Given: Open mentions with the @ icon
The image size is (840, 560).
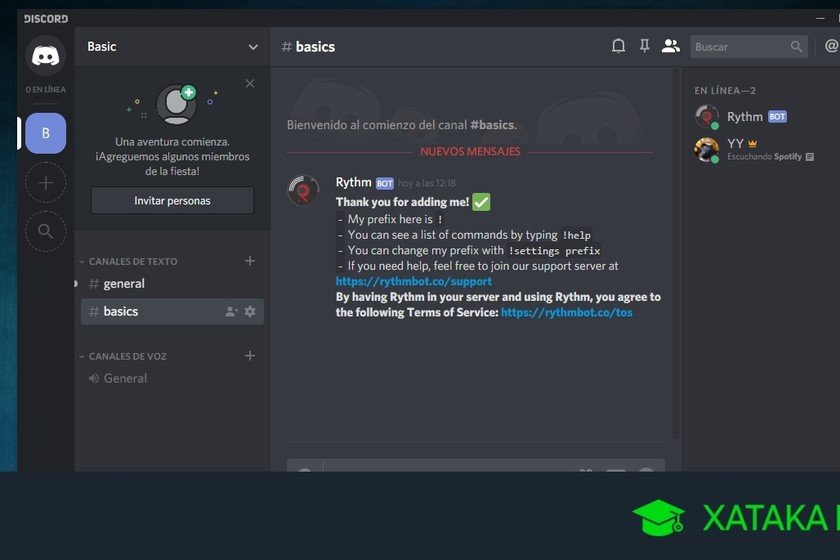Looking at the screenshot, I should click(x=831, y=46).
